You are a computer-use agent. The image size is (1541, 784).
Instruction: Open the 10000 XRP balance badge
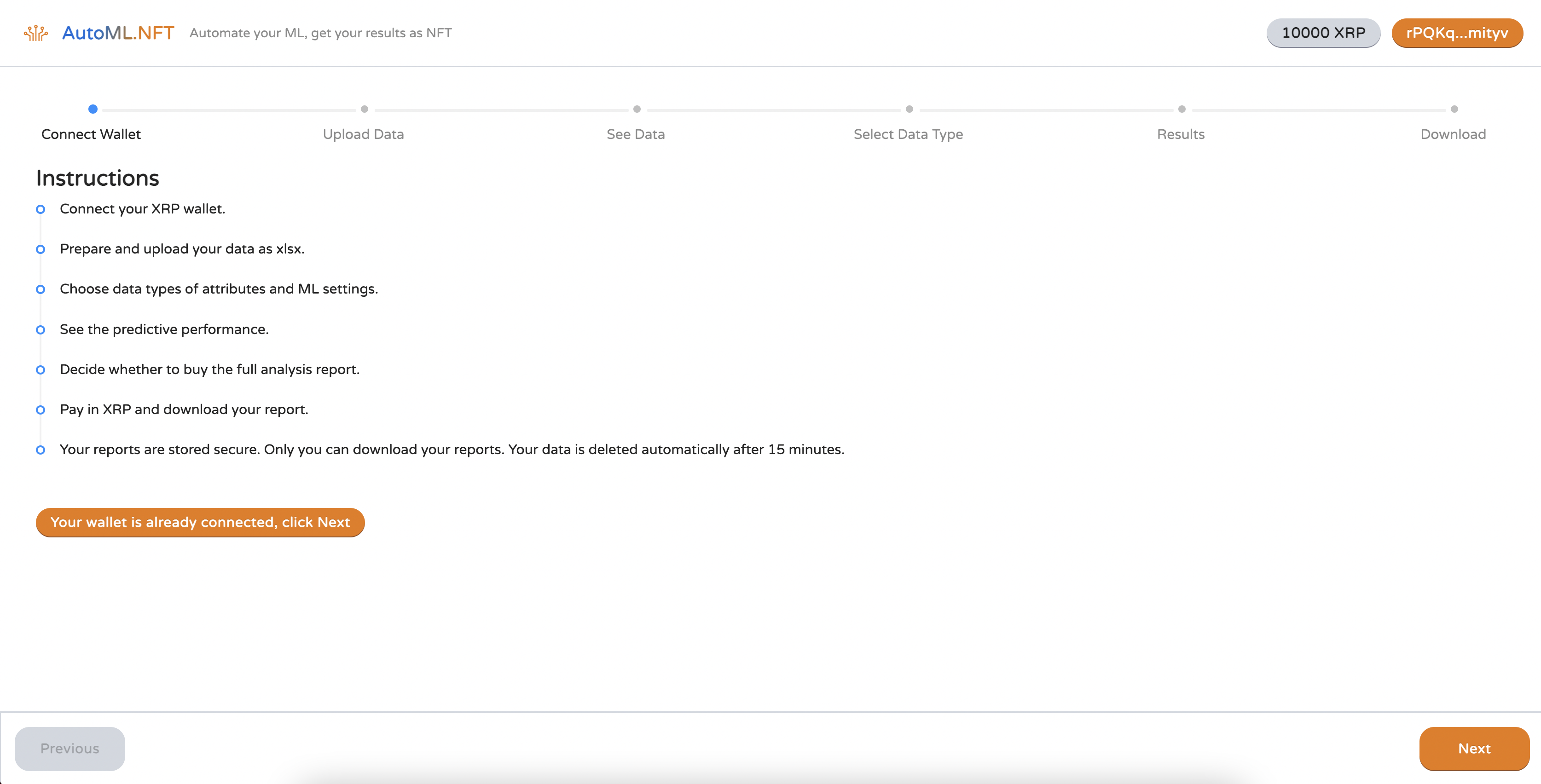[x=1323, y=33]
